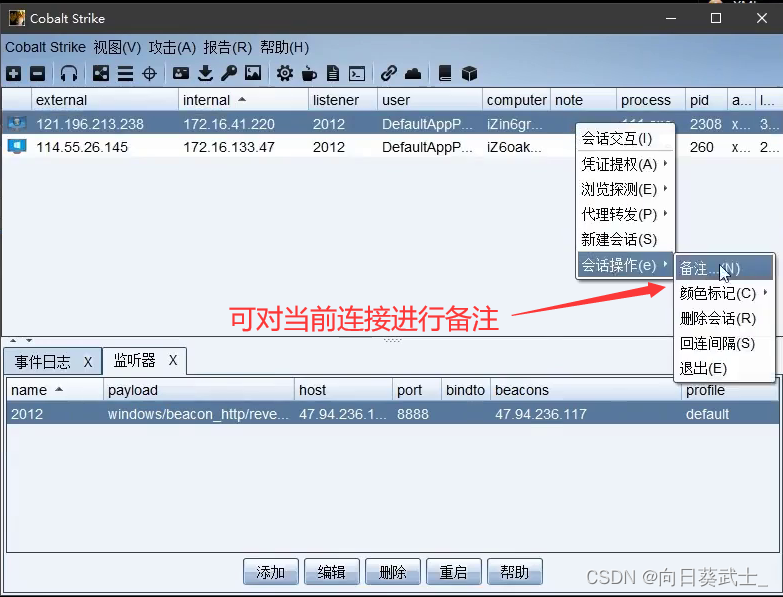The height and width of the screenshot is (597, 783).
Task: Click the chain link host file icon
Action: point(389,73)
